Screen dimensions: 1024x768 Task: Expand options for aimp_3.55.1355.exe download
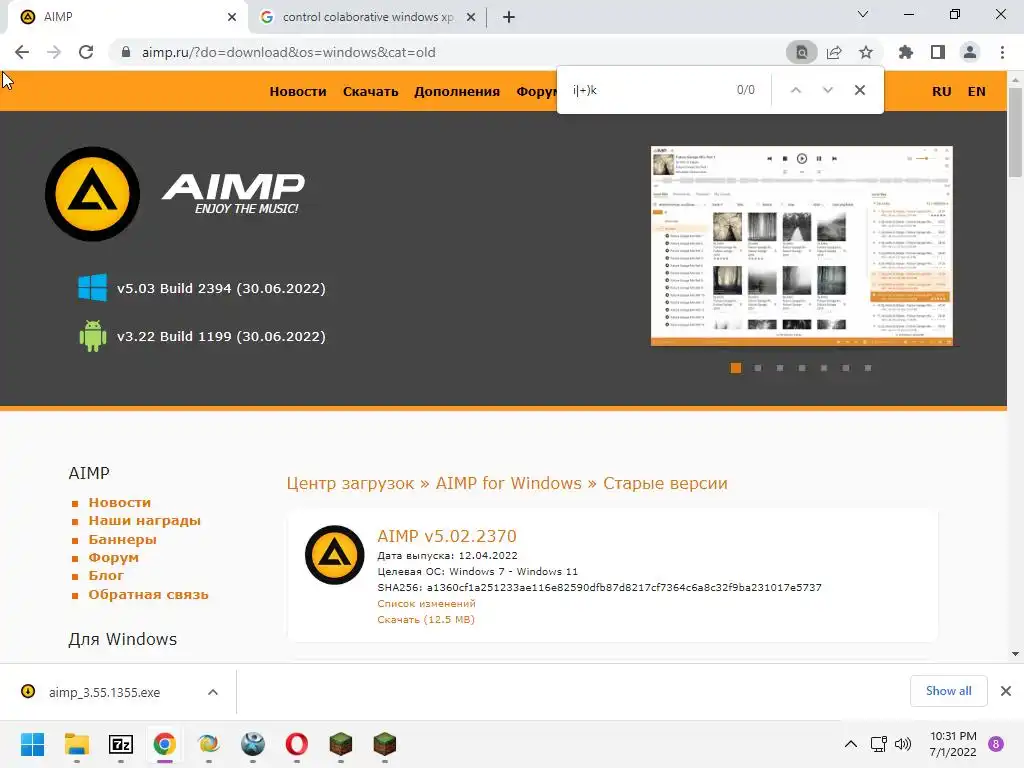pos(213,692)
